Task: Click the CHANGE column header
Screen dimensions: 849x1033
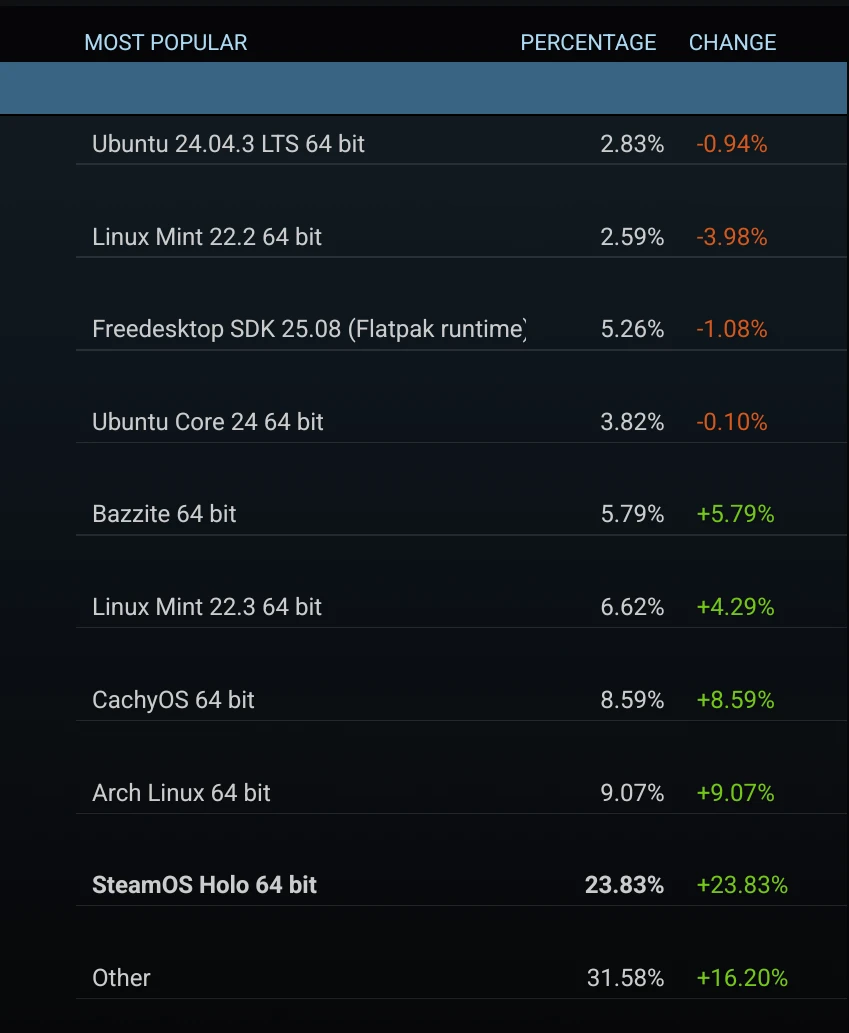Action: pos(732,42)
